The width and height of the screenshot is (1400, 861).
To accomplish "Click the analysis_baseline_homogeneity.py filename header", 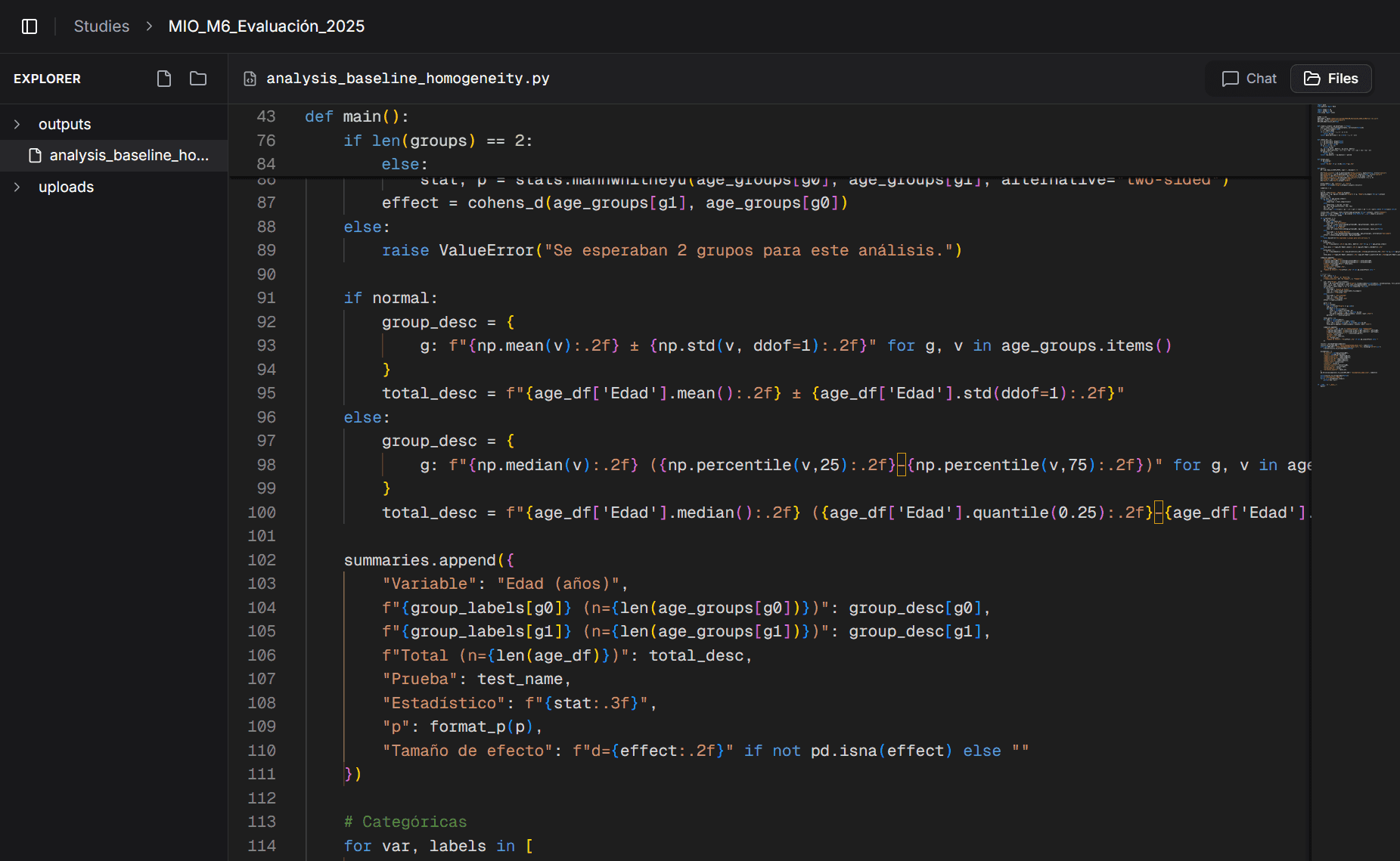I will pyautogui.click(x=408, y=79).
